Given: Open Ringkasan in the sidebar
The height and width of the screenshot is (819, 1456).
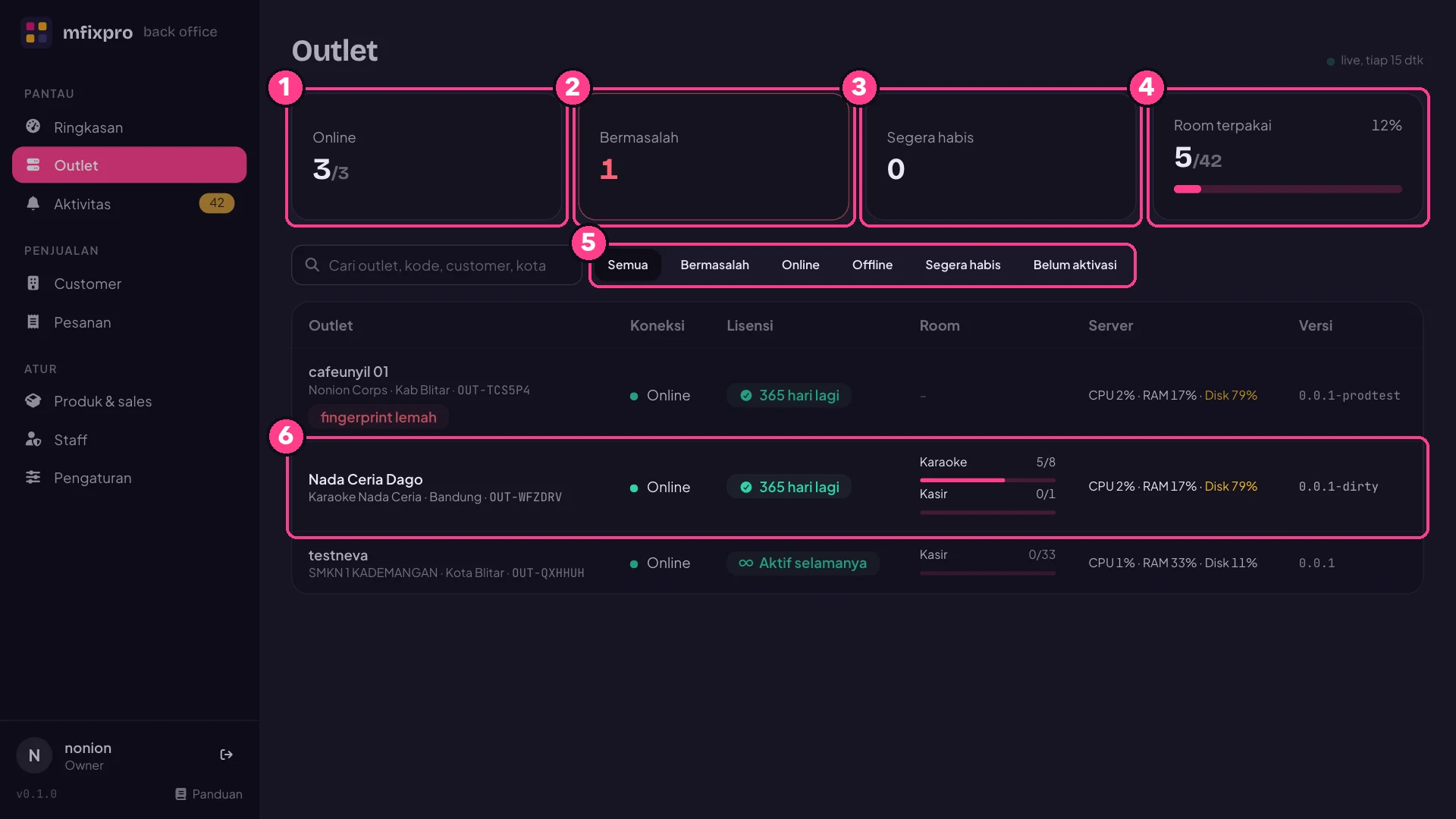Looking at the screenshot, I should point(129,127).
